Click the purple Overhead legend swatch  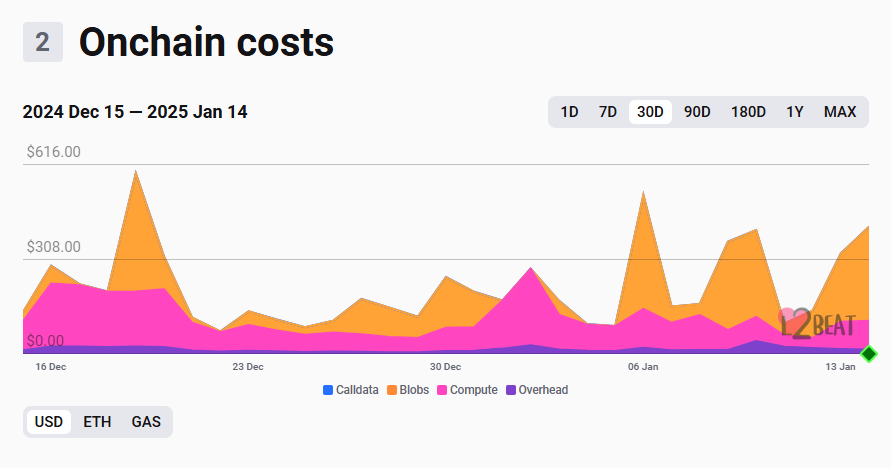tap(511, 390)
